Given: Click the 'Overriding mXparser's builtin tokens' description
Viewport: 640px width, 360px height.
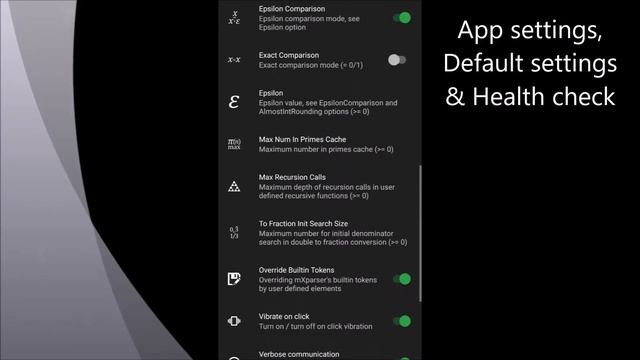Looking at the screenshot, I should click(x=318, y=284).
